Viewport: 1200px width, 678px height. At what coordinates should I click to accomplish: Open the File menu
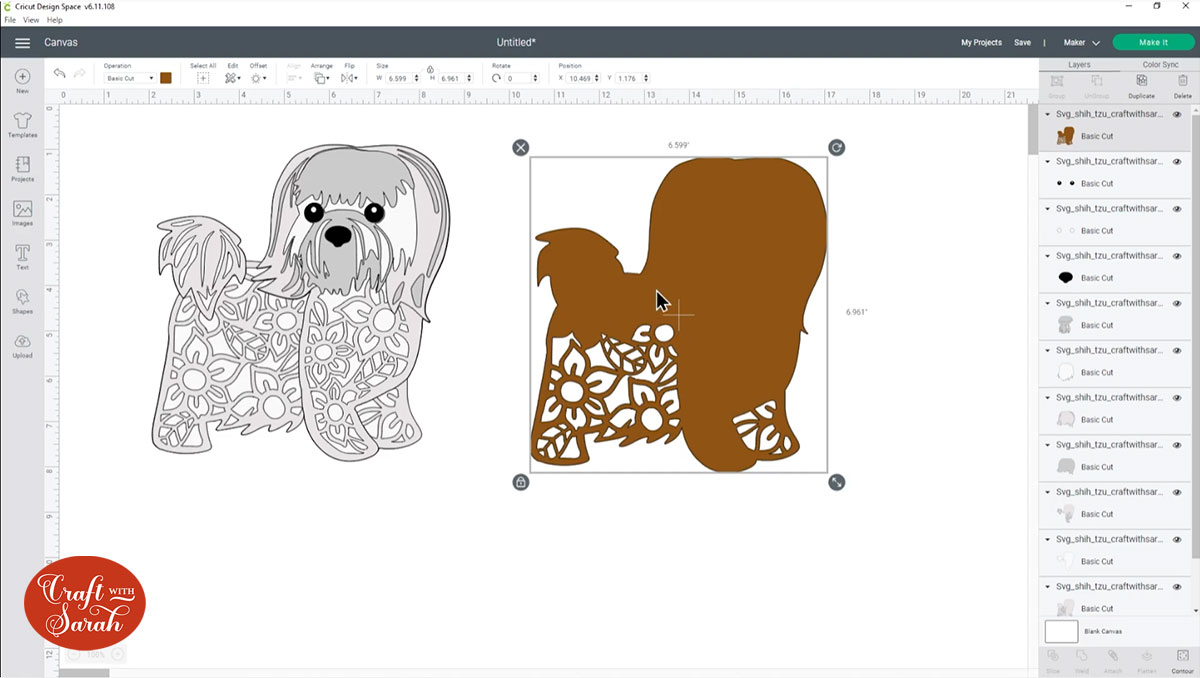point(10,20)
